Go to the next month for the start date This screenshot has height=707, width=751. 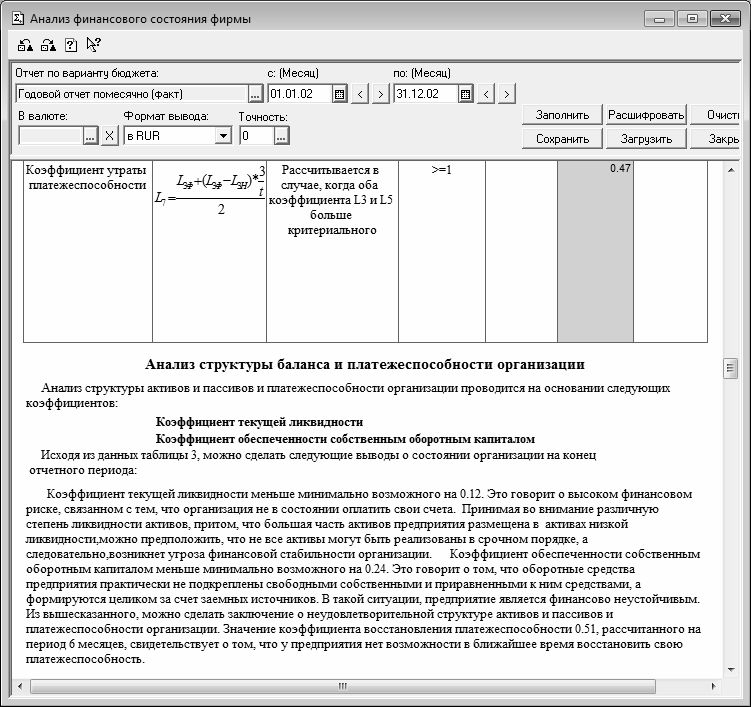click(x=380, y=94)
